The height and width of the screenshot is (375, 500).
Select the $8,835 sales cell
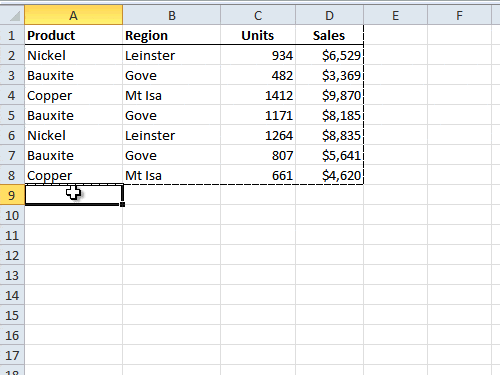(329, 135)
